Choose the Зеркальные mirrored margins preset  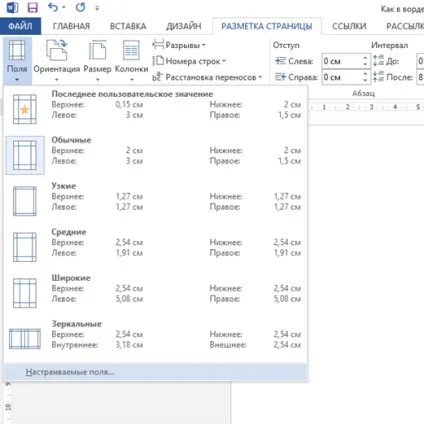155,339
